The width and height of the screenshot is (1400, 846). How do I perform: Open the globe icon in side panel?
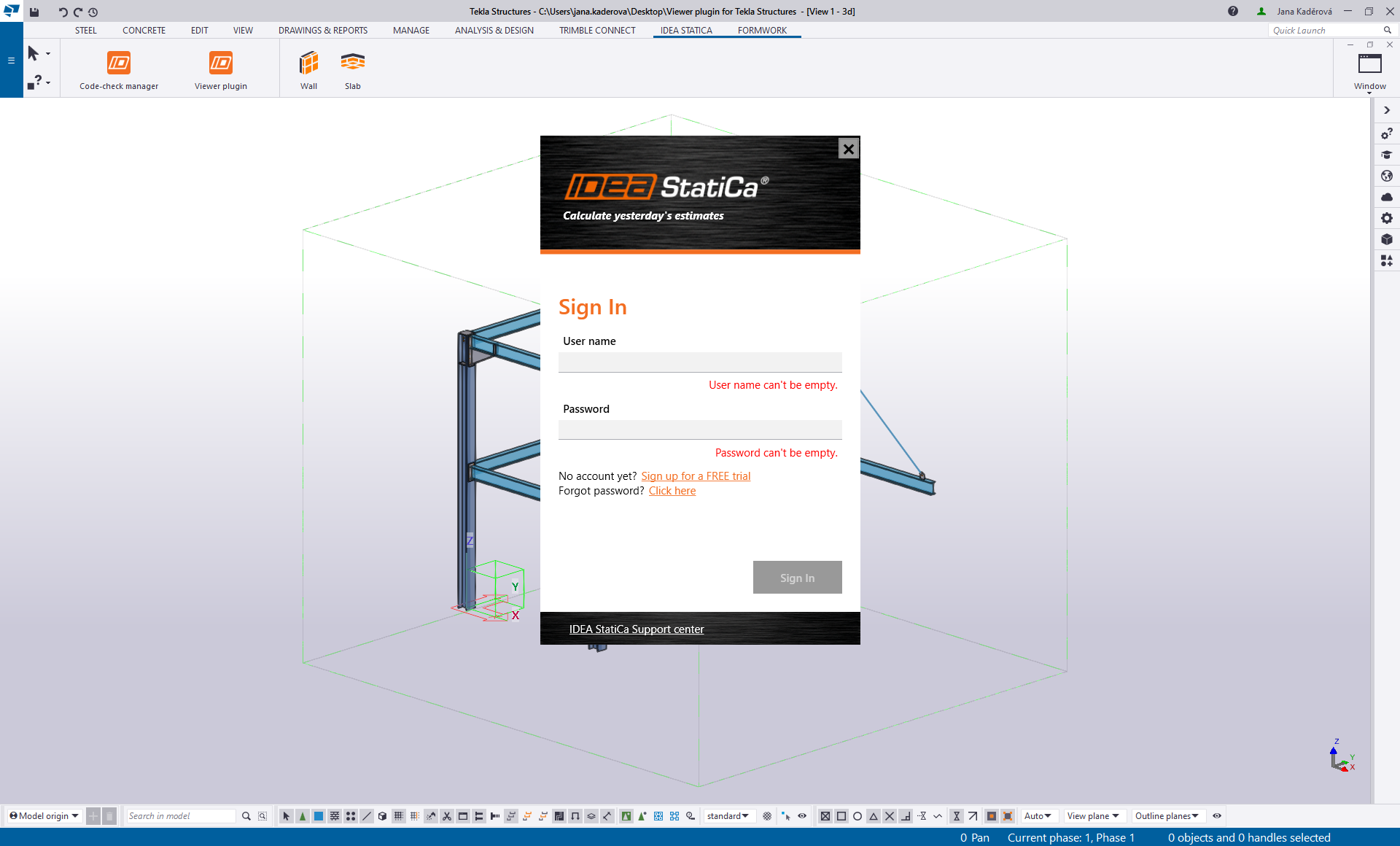click(1386, 176)
